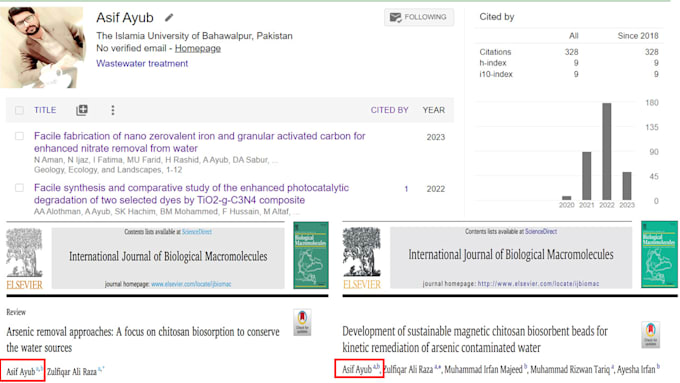This screenshot has height=383, width=680.
Task: Click the 'Since 2018' column header
Action: 638,36
